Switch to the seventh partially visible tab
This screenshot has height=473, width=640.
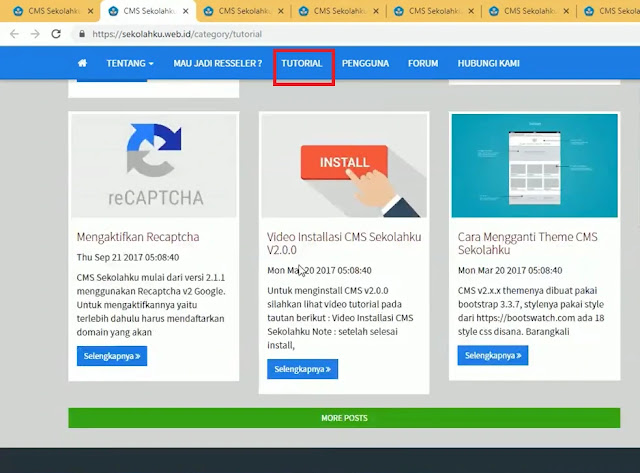click(610, 11)
